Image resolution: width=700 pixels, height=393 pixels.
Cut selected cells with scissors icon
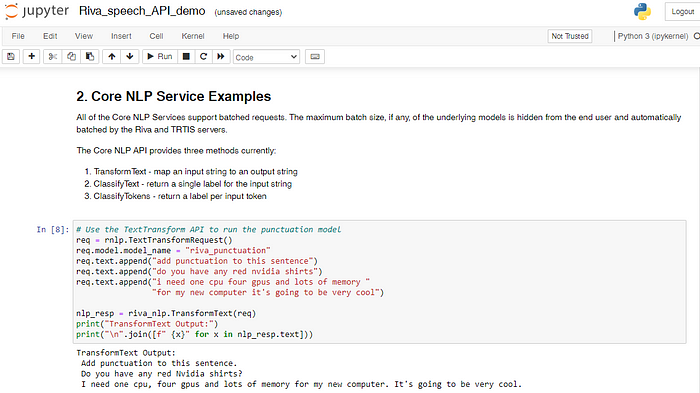click(53, 57)
